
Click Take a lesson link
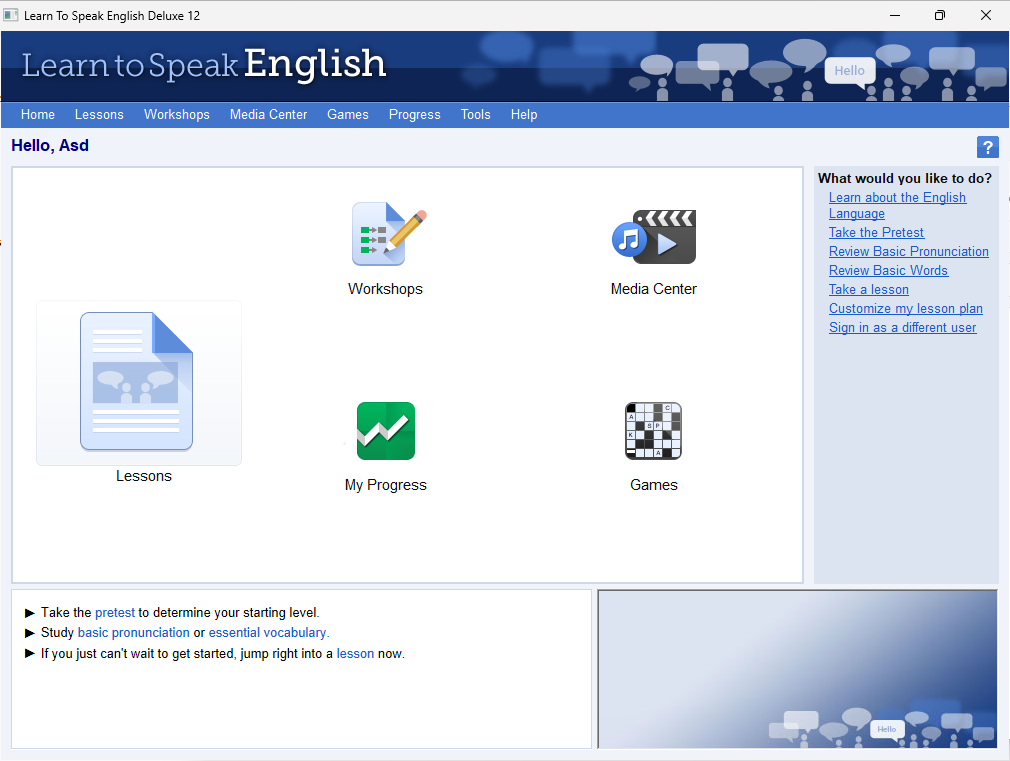tap(868, 289)
